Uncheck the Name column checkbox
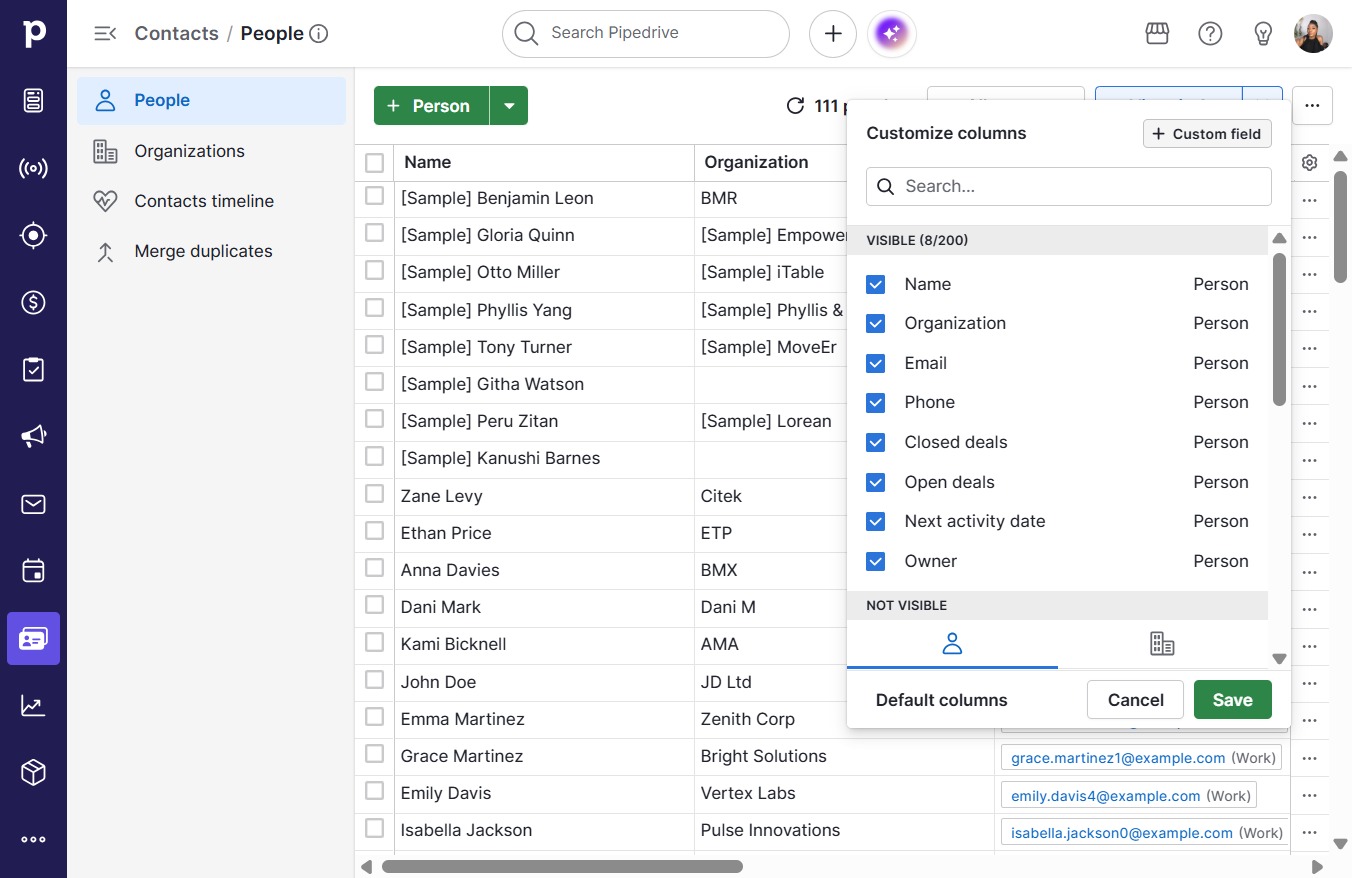 (876, 284)
